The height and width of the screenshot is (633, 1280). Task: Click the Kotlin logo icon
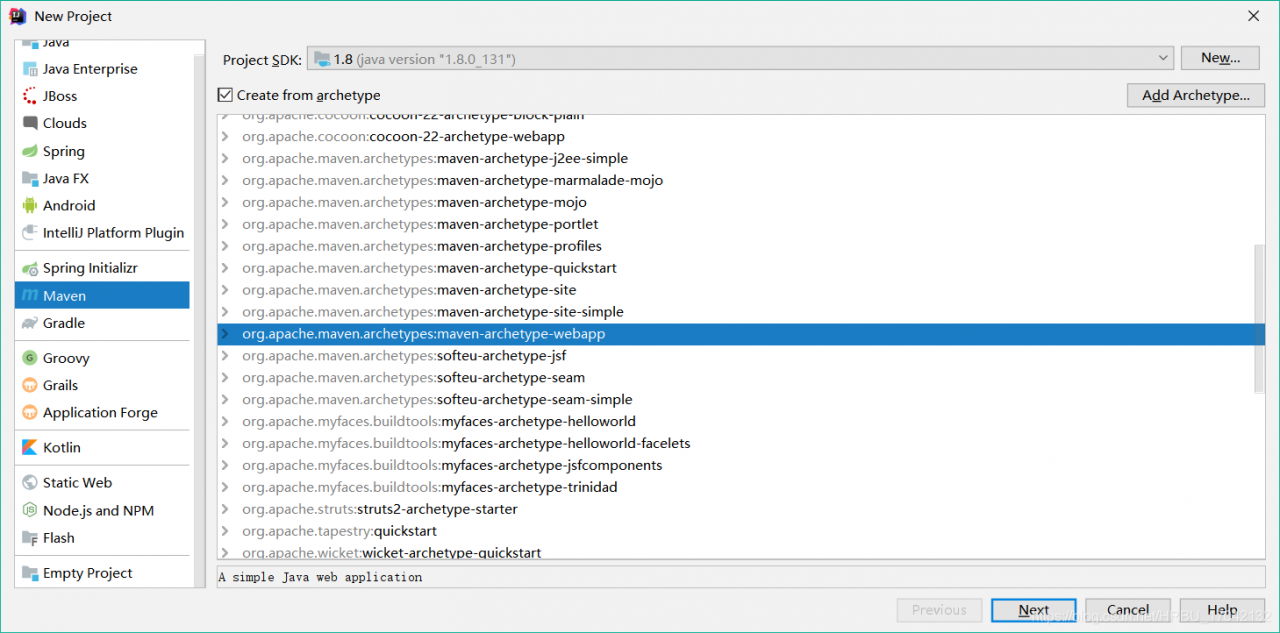[x=30, y=447]
